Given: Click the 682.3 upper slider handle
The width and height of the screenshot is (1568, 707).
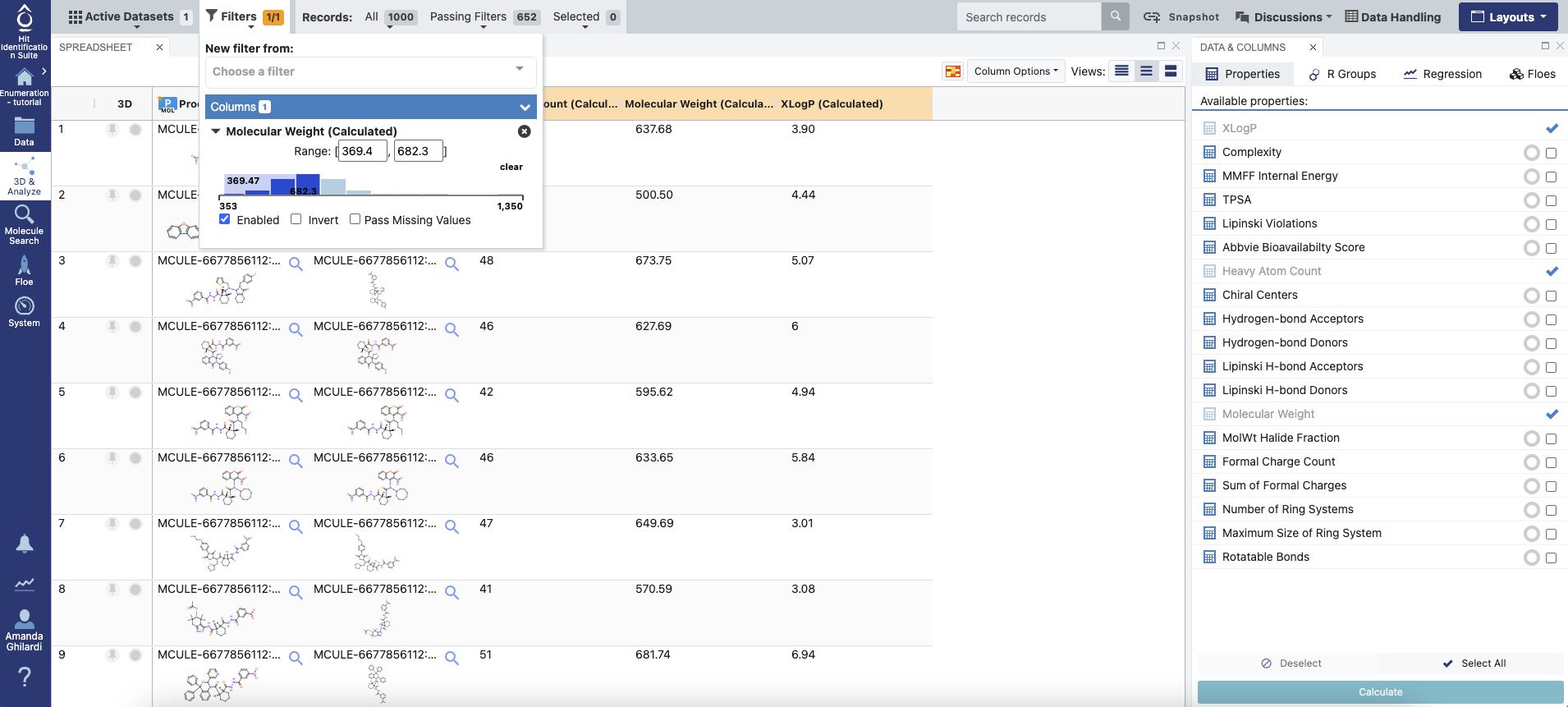Looking at the screenshot, I should point(303,191).
